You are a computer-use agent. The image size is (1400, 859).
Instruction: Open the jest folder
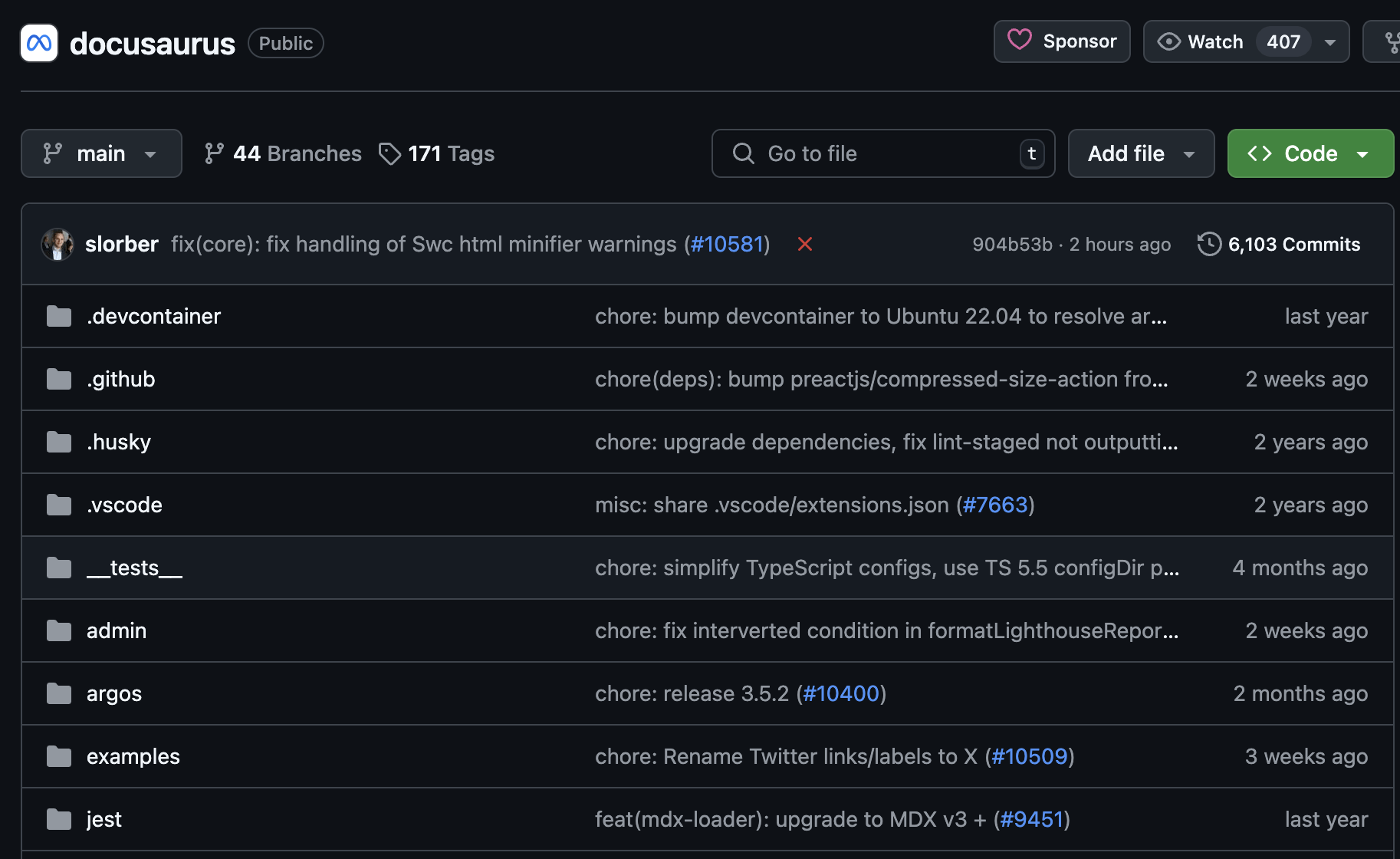coord(104,819)
